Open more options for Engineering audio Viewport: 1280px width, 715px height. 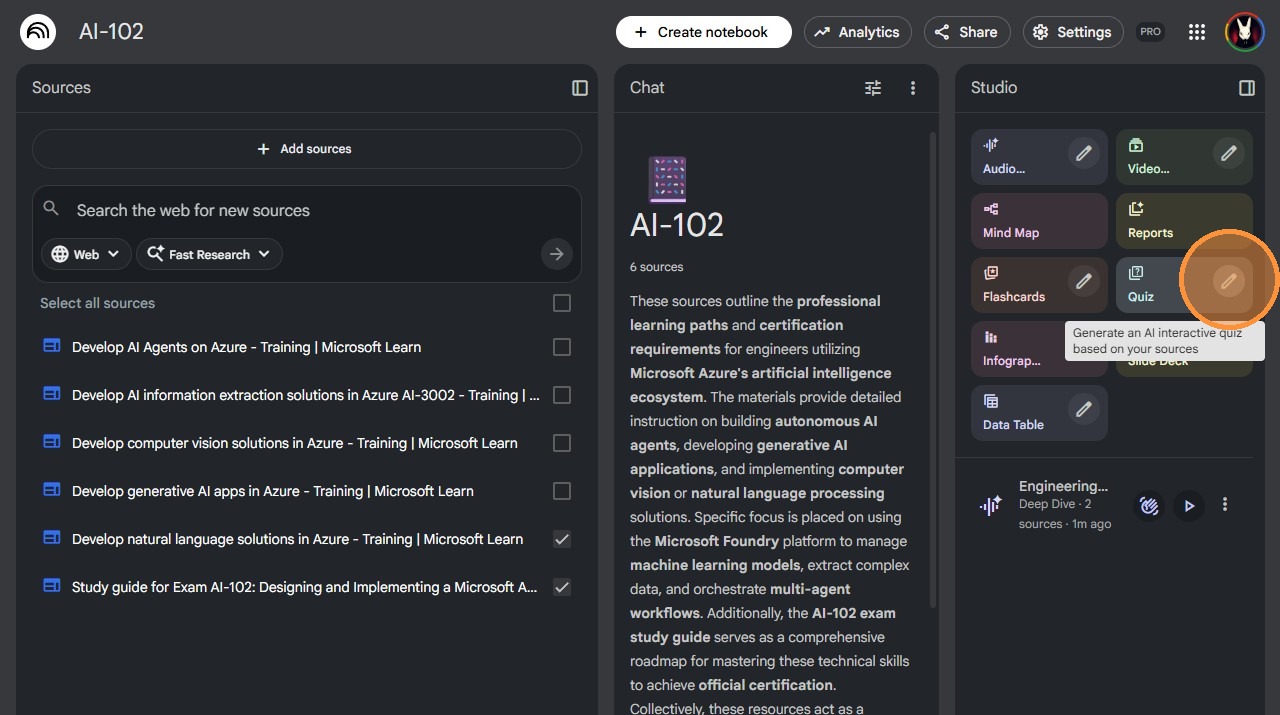click(x=1225, y=505)
